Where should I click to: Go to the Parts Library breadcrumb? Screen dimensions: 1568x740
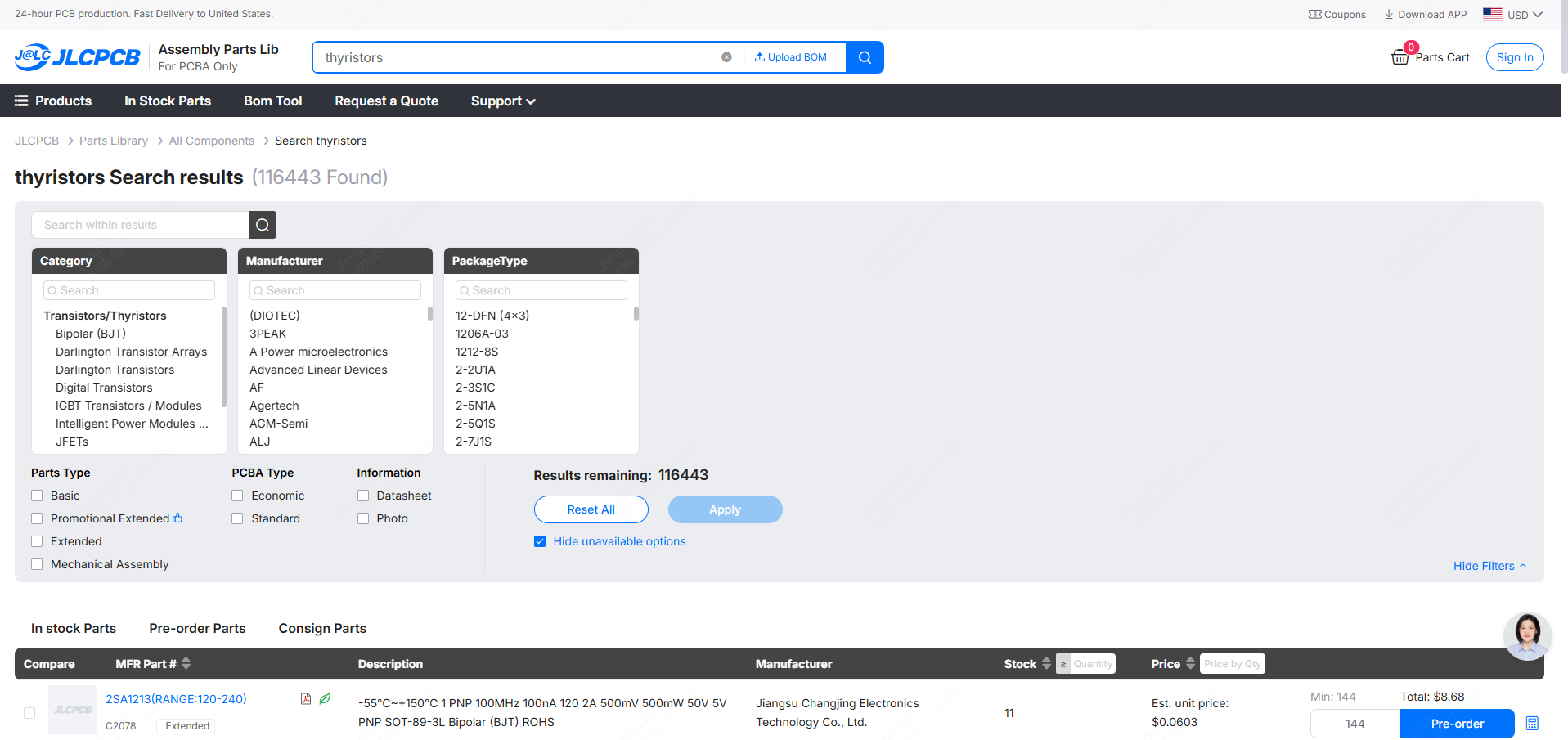114,141
